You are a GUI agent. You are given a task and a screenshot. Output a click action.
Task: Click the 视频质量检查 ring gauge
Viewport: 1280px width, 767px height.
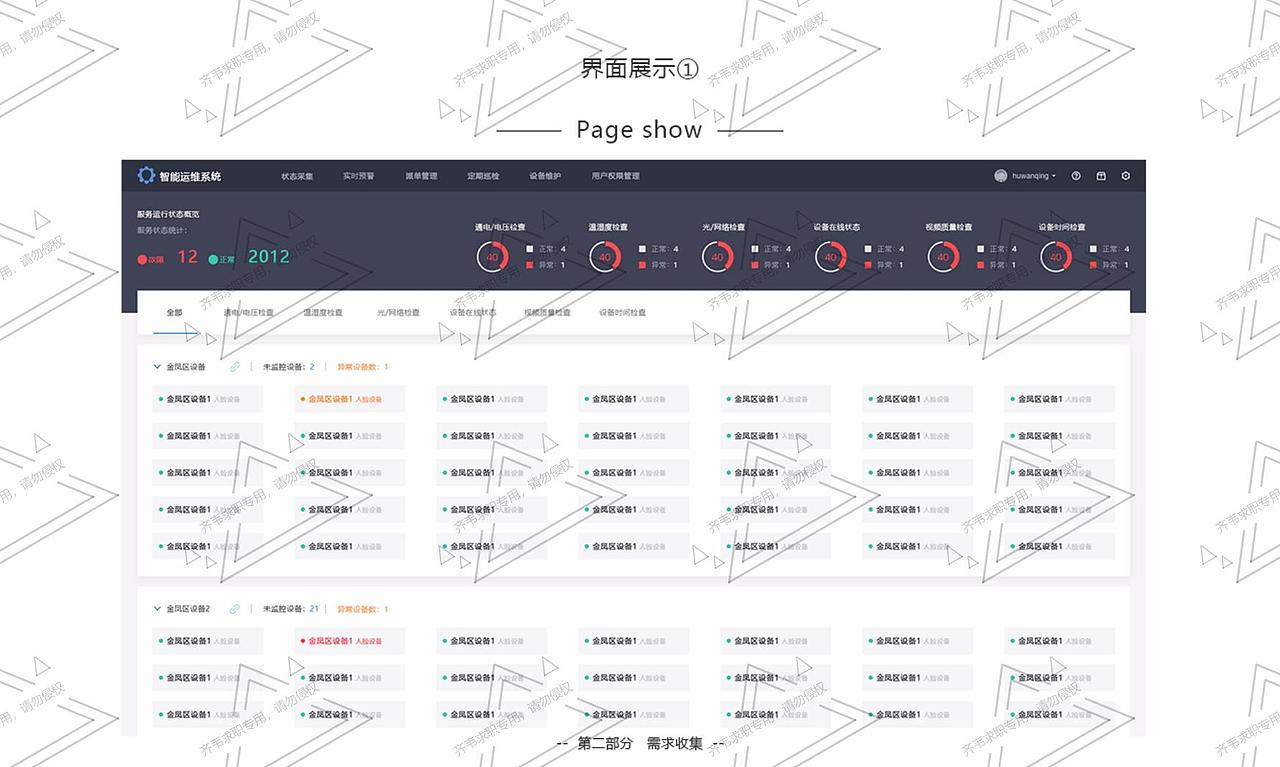(x=943, y=257)
